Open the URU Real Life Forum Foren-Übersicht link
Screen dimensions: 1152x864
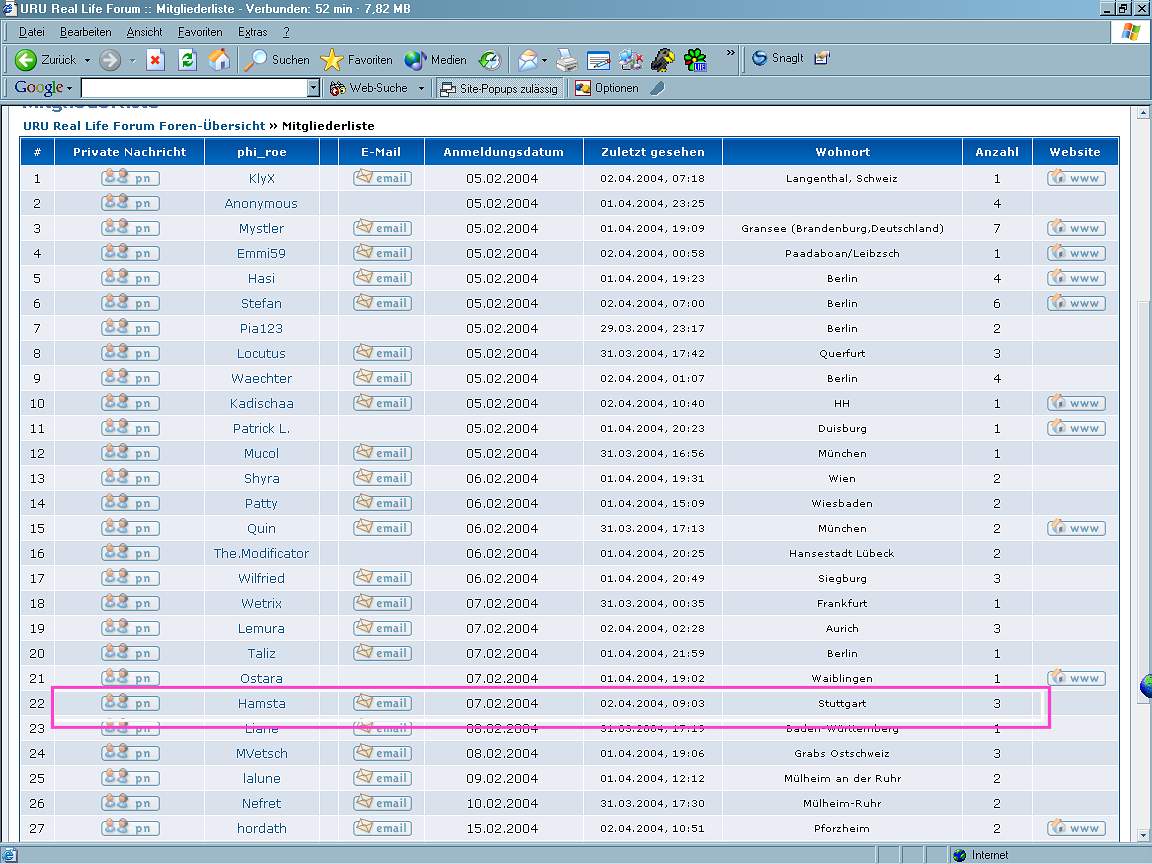pyautogui.click(x=143, y=126)
